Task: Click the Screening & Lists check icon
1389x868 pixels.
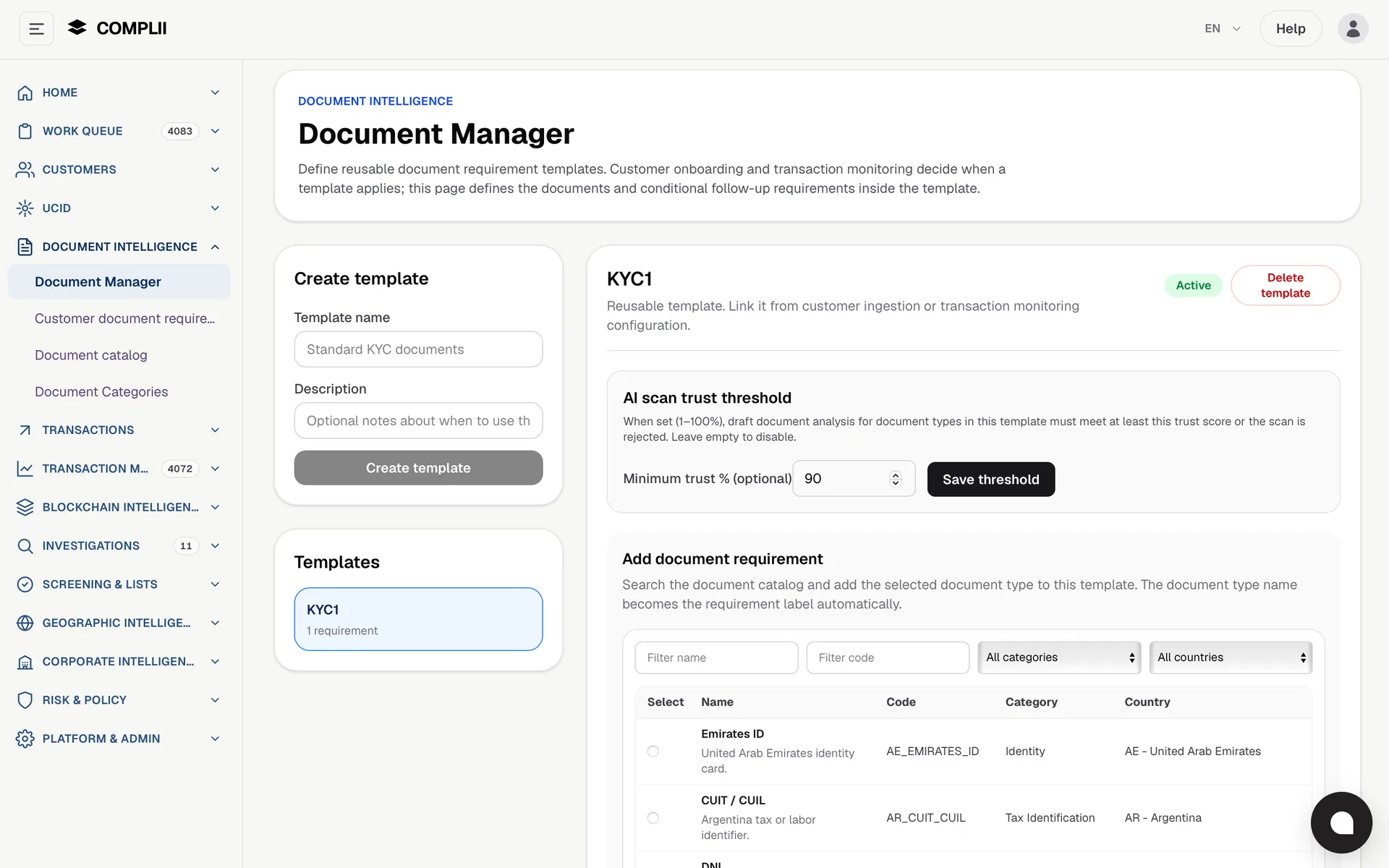Action: 25,584
